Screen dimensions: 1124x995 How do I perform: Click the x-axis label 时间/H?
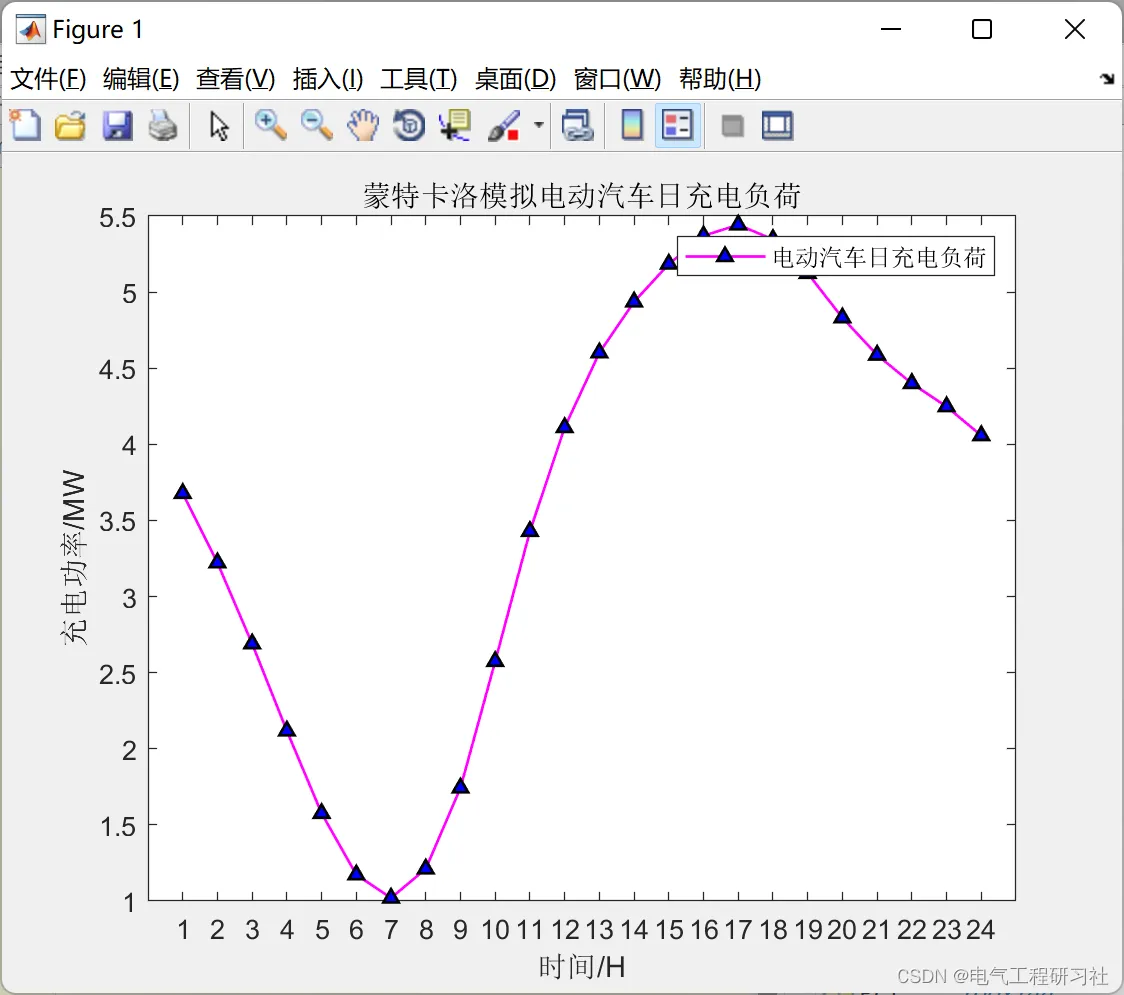(581, 966)
